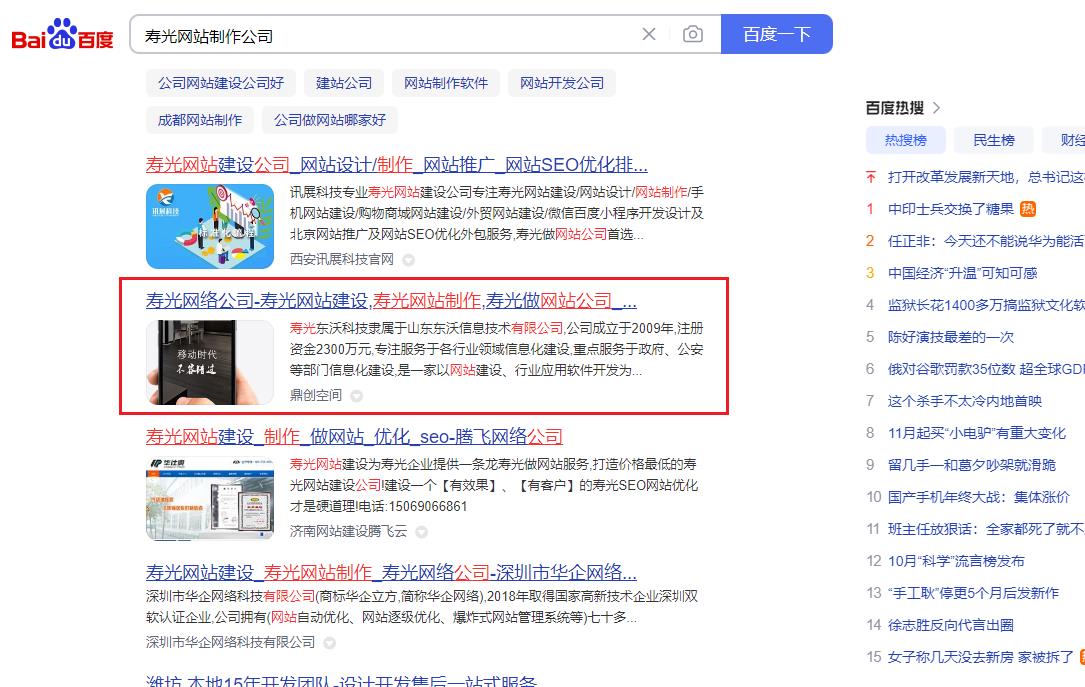Click the 深圳市华企网络科技有限公司 source label

pos(230,642)
